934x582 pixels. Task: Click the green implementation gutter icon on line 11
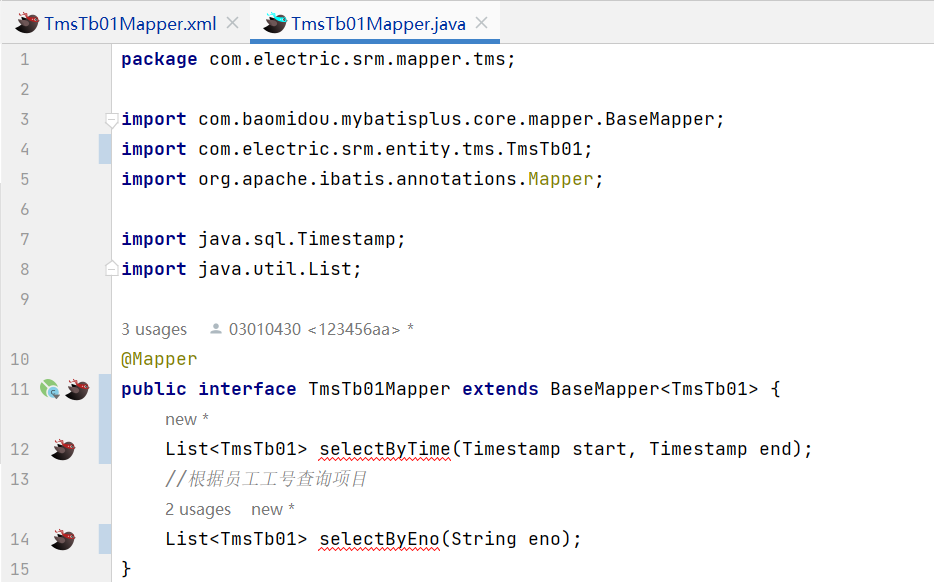tap(50, 389)
